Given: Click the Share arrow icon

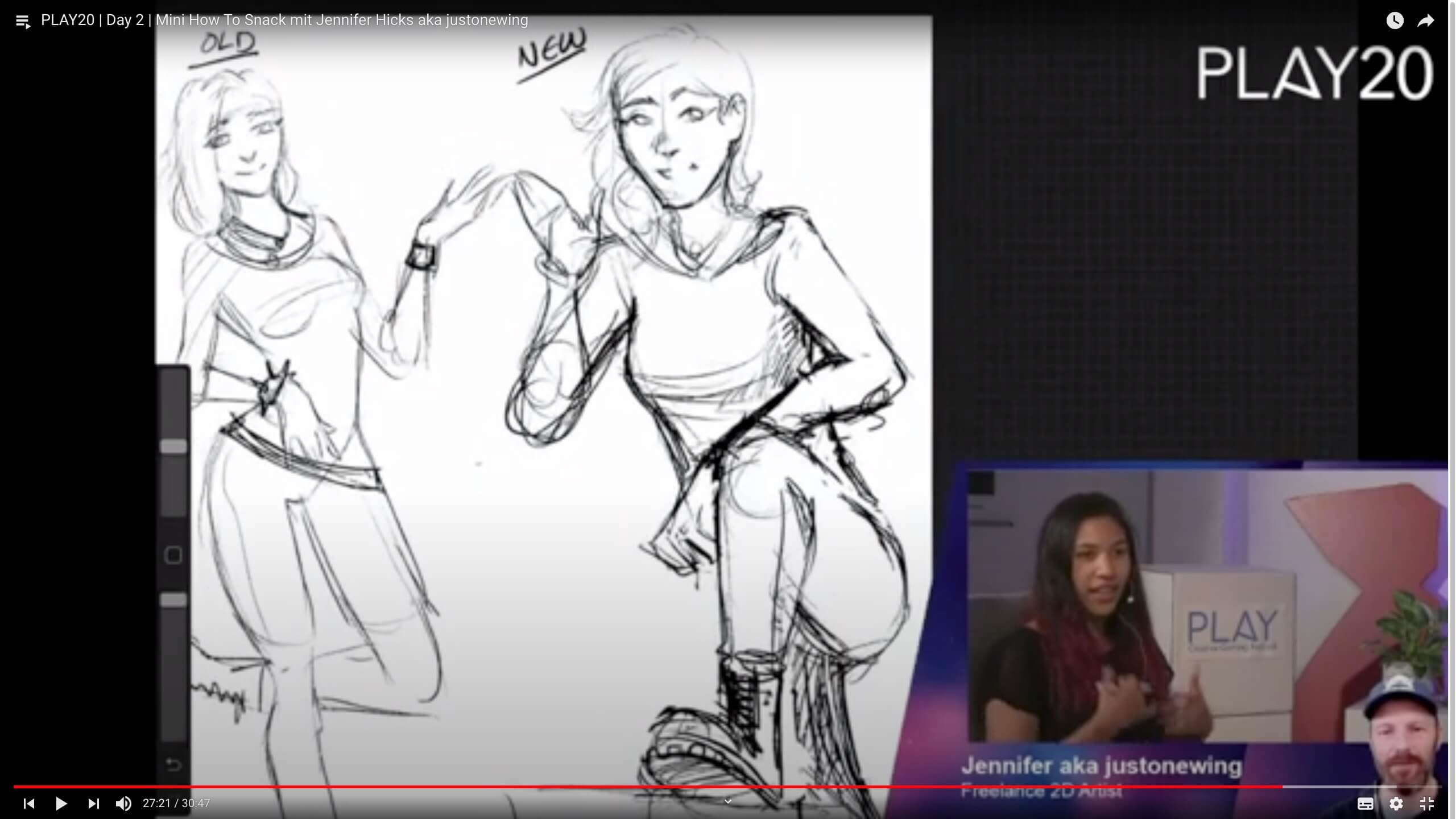Looking at the screenshot, I should pyautogui.click(x=1425, y=21).
